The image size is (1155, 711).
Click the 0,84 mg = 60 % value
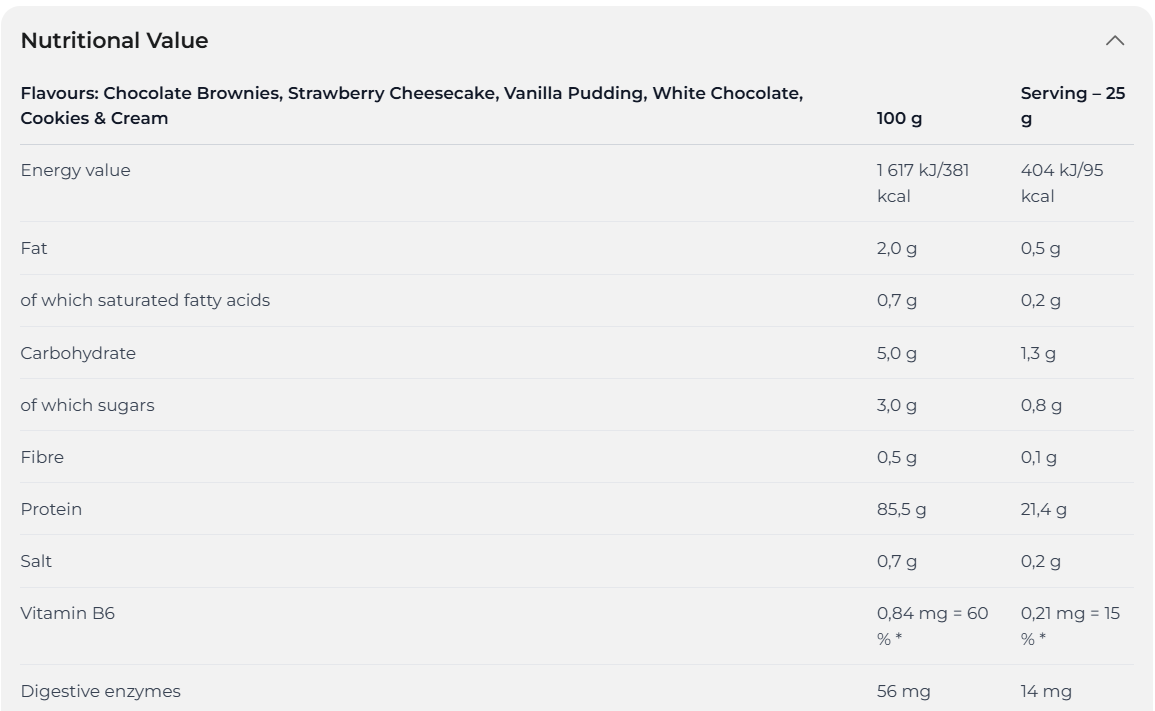pos(932,626)
